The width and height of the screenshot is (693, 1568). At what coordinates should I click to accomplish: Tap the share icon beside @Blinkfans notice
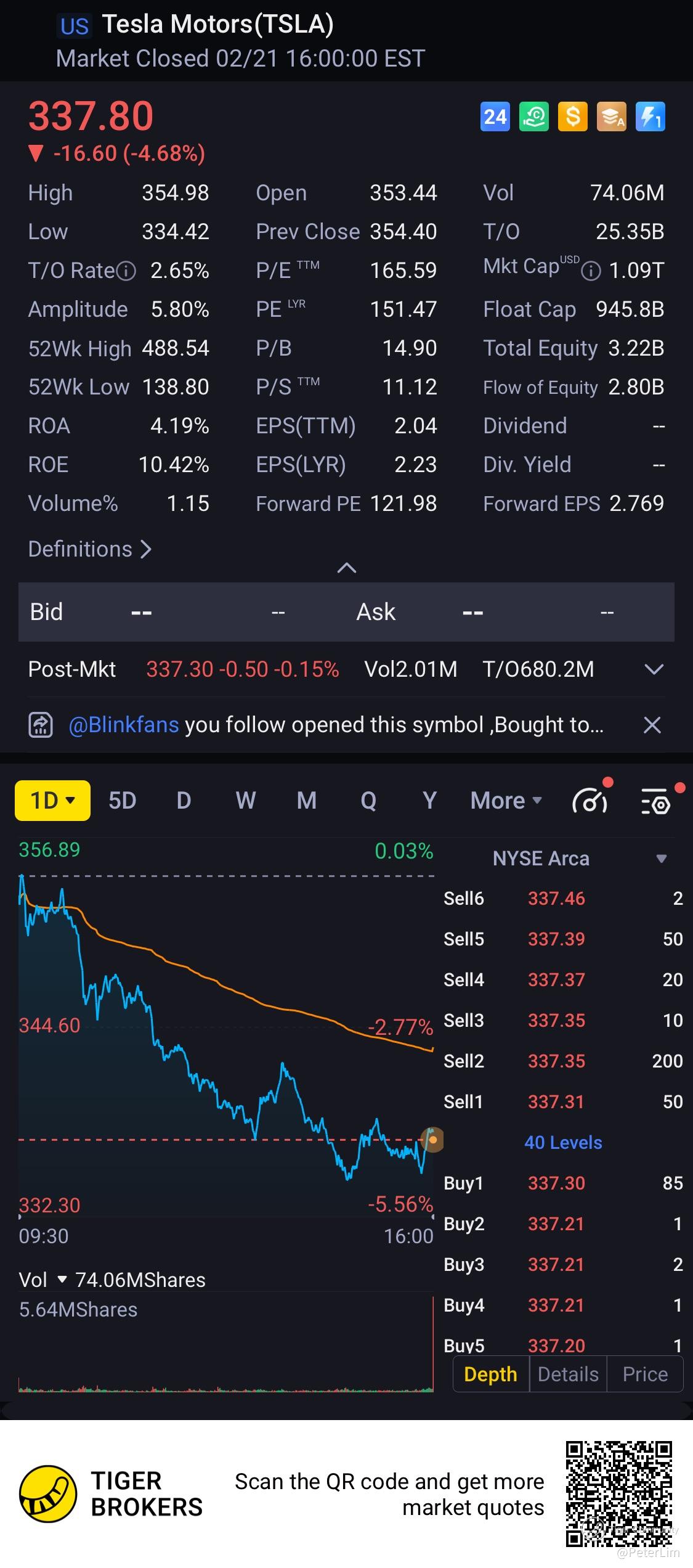coord(41,725)
